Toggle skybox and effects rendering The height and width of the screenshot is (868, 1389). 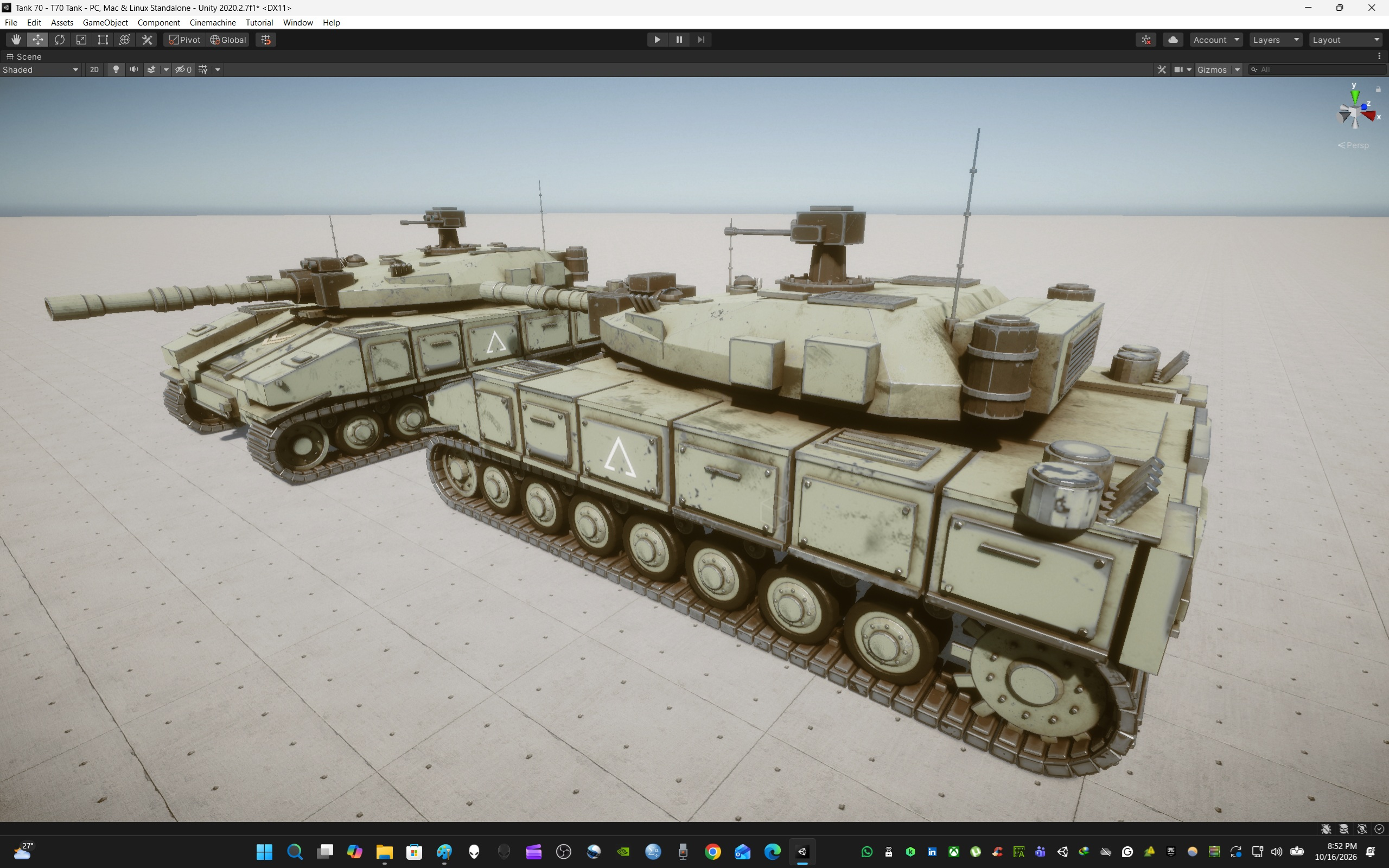(x=151, y=69)
